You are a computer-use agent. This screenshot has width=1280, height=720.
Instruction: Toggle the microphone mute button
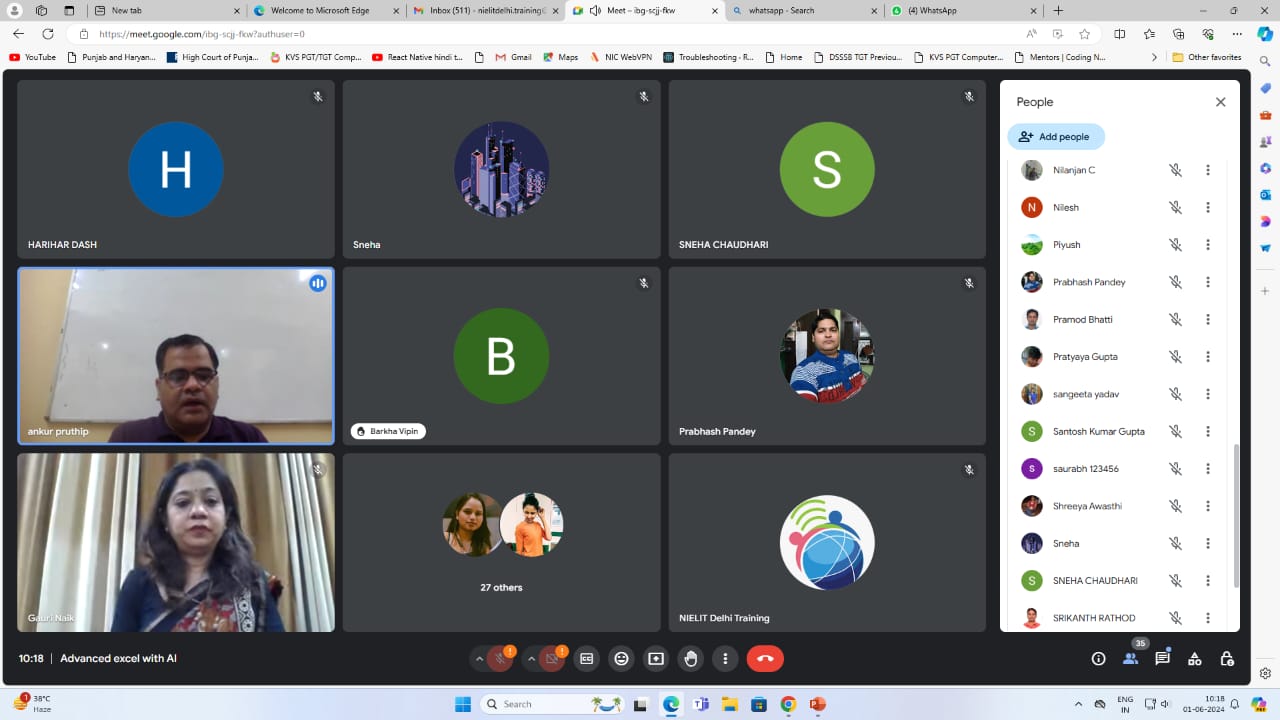pos(500,659)
